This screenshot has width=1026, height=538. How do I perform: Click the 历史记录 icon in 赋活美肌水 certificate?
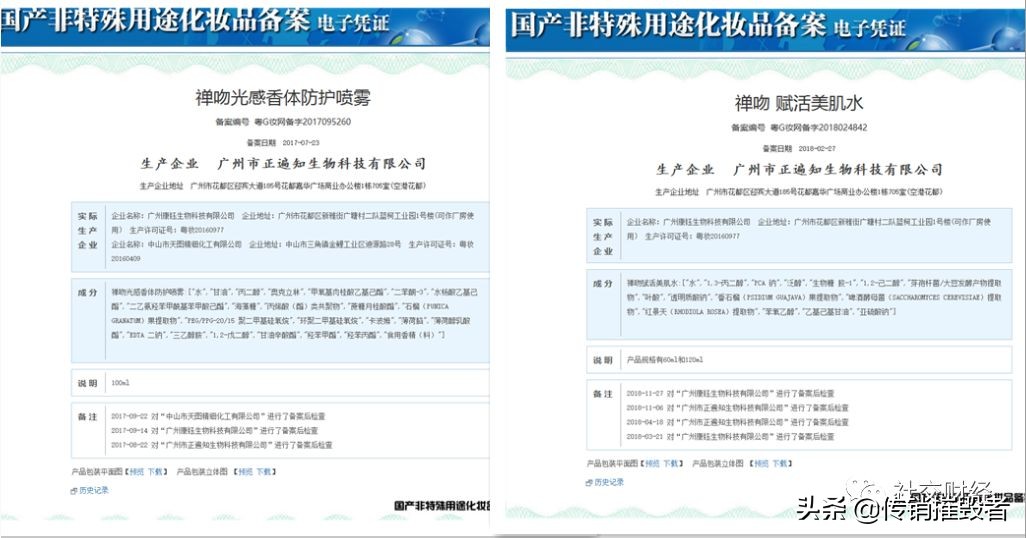click(590, 483)
